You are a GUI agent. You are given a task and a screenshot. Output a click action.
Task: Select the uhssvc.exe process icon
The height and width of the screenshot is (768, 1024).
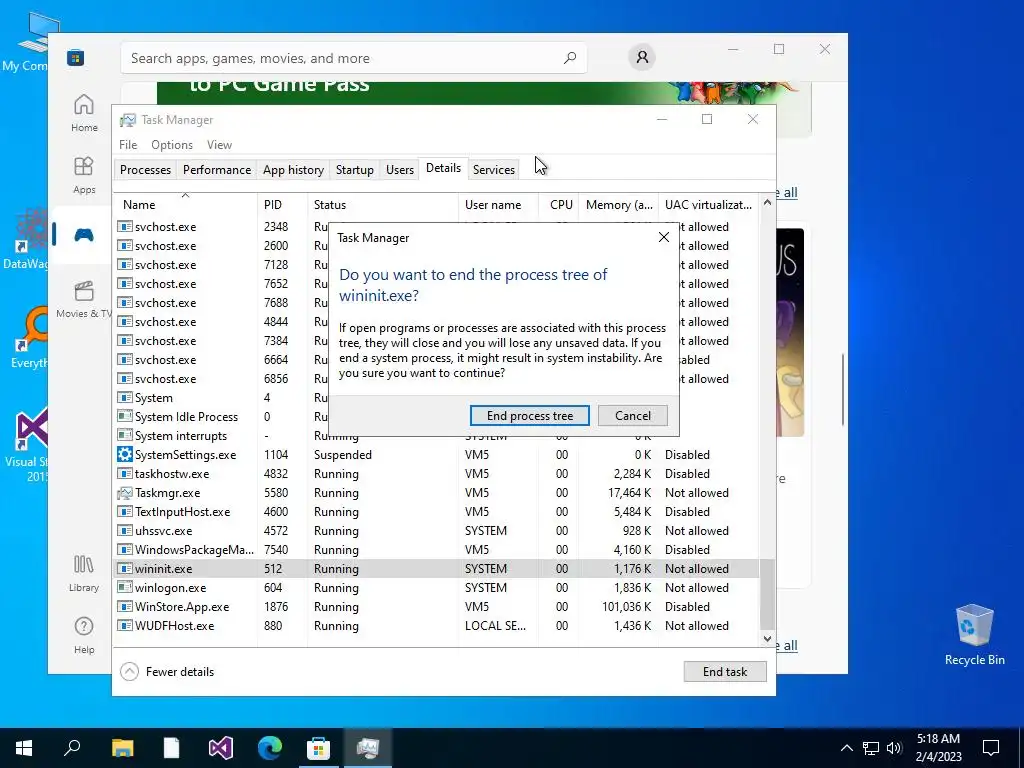[x=125, y=530]
